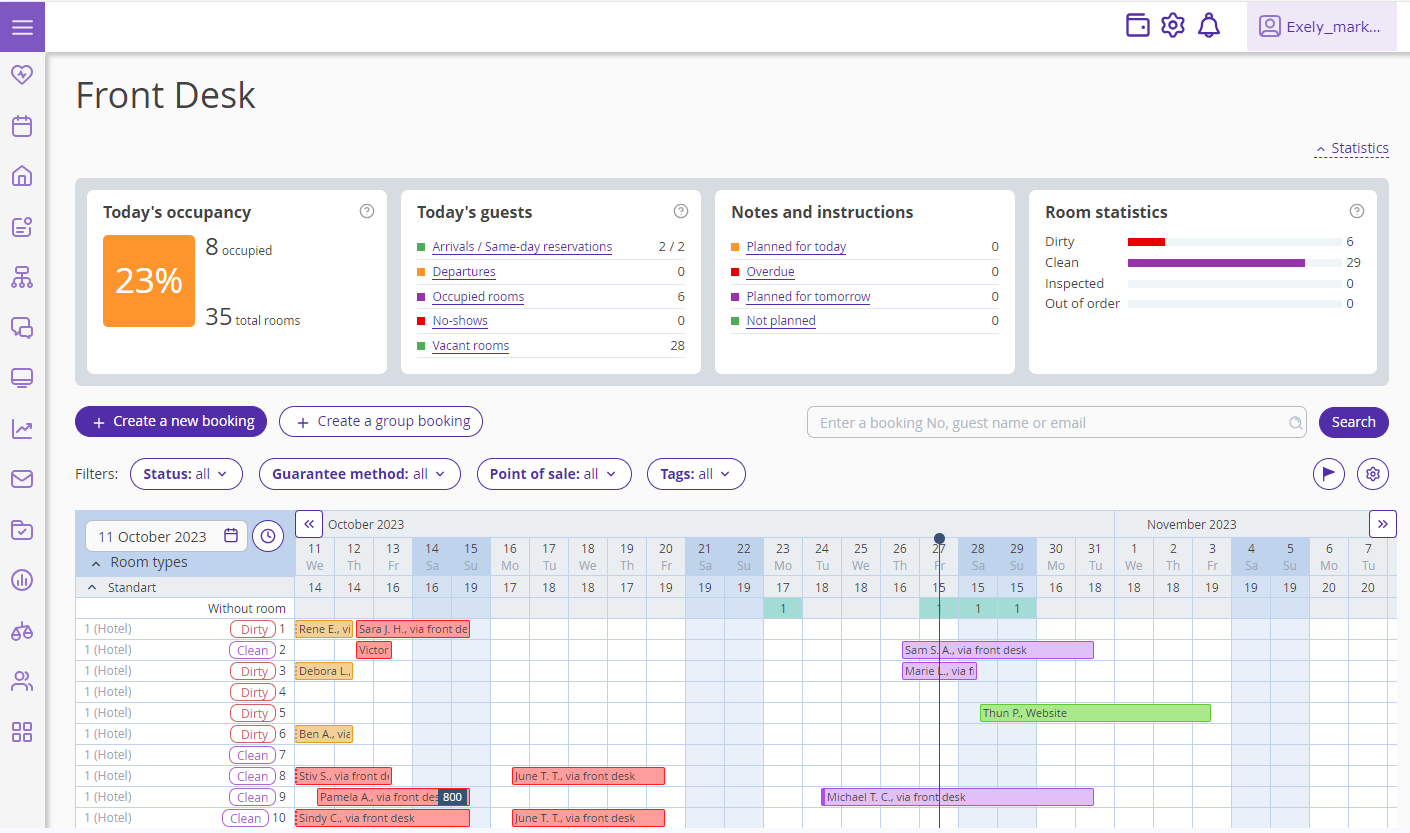Open the hierarchy tree sidebar icon
Screen dimensions: 1410x833
(22, 277)
